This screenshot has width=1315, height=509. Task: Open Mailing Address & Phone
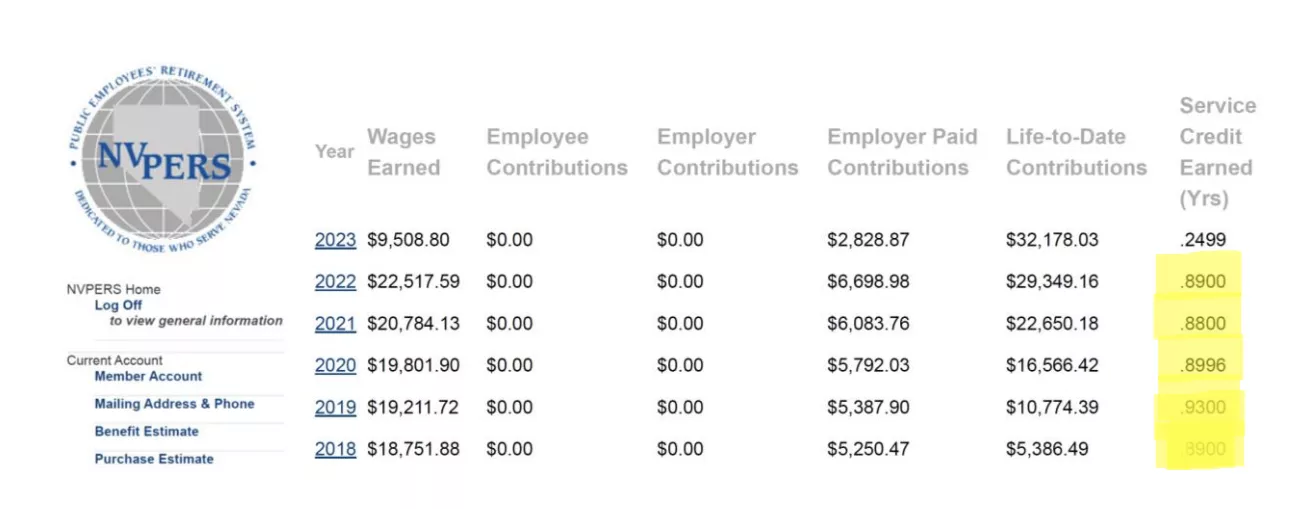pos(174,404)
